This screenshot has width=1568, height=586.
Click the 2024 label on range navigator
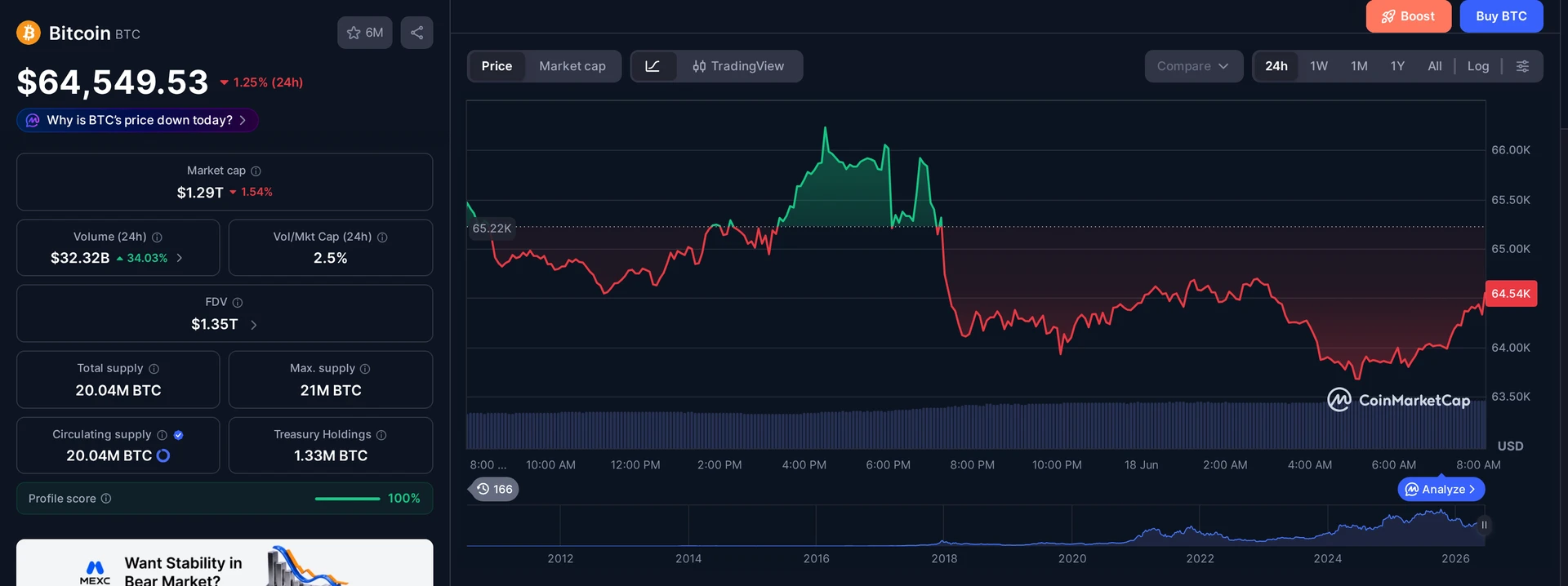[1327, 558]
